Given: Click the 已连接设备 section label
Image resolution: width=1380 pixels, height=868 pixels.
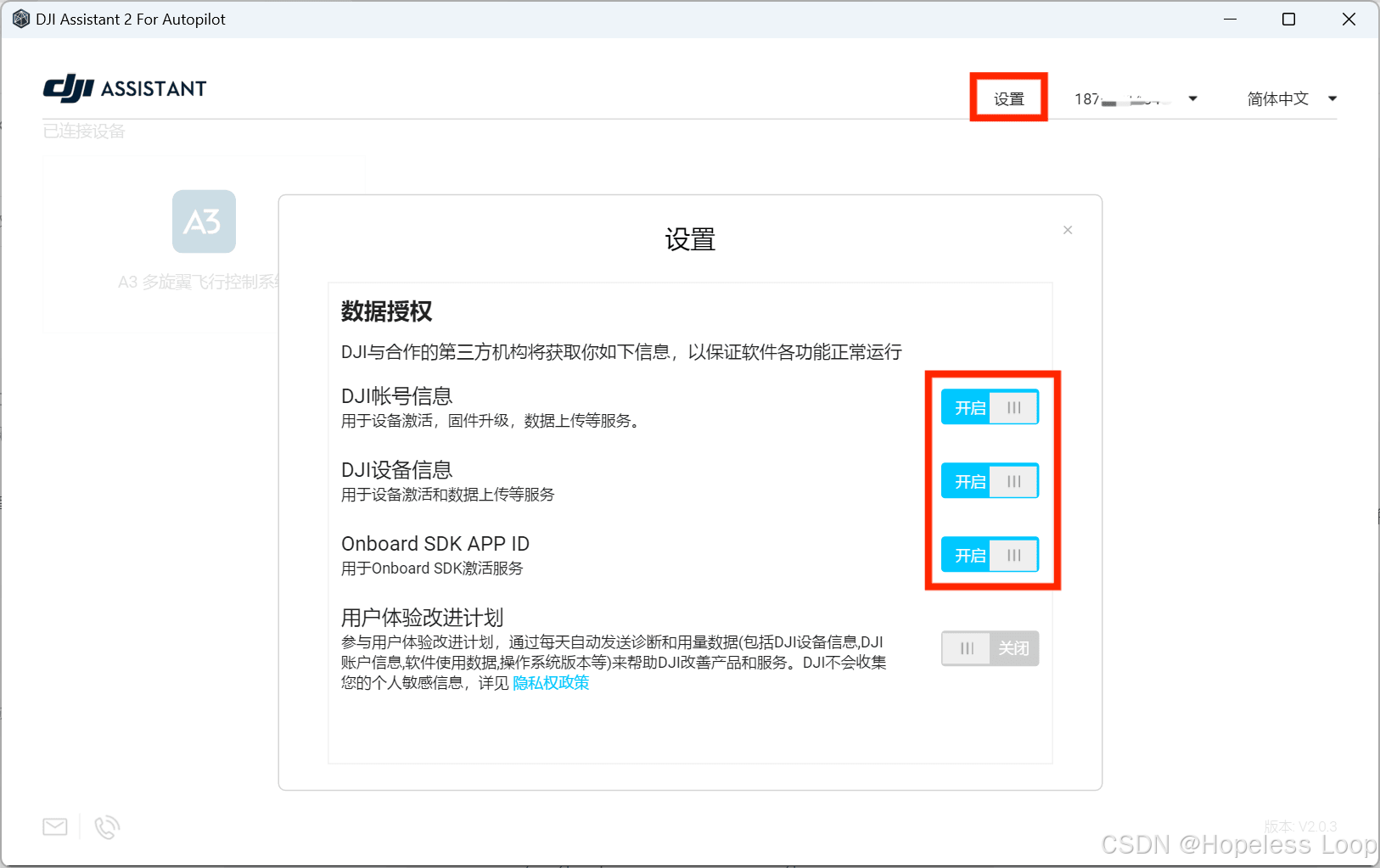Looking at the screenshot, I should coord(84,131).
